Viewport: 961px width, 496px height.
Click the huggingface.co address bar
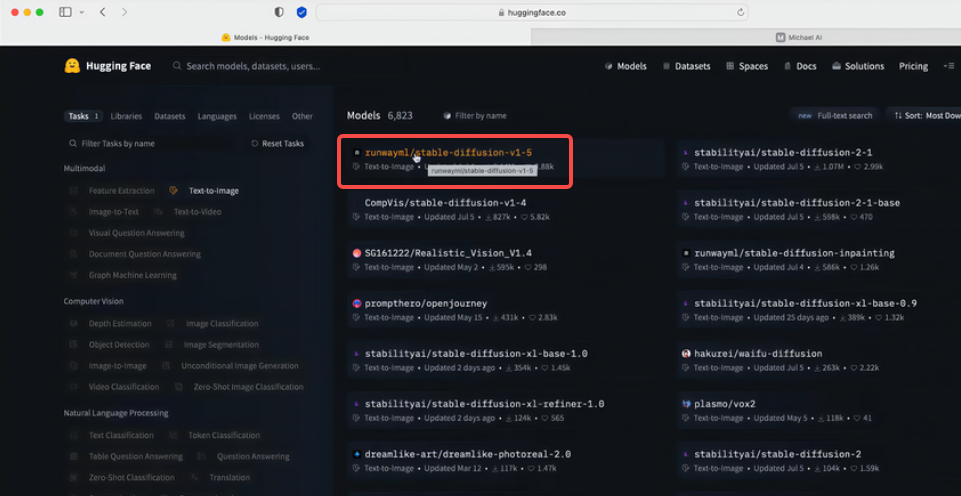click(531, 12)
